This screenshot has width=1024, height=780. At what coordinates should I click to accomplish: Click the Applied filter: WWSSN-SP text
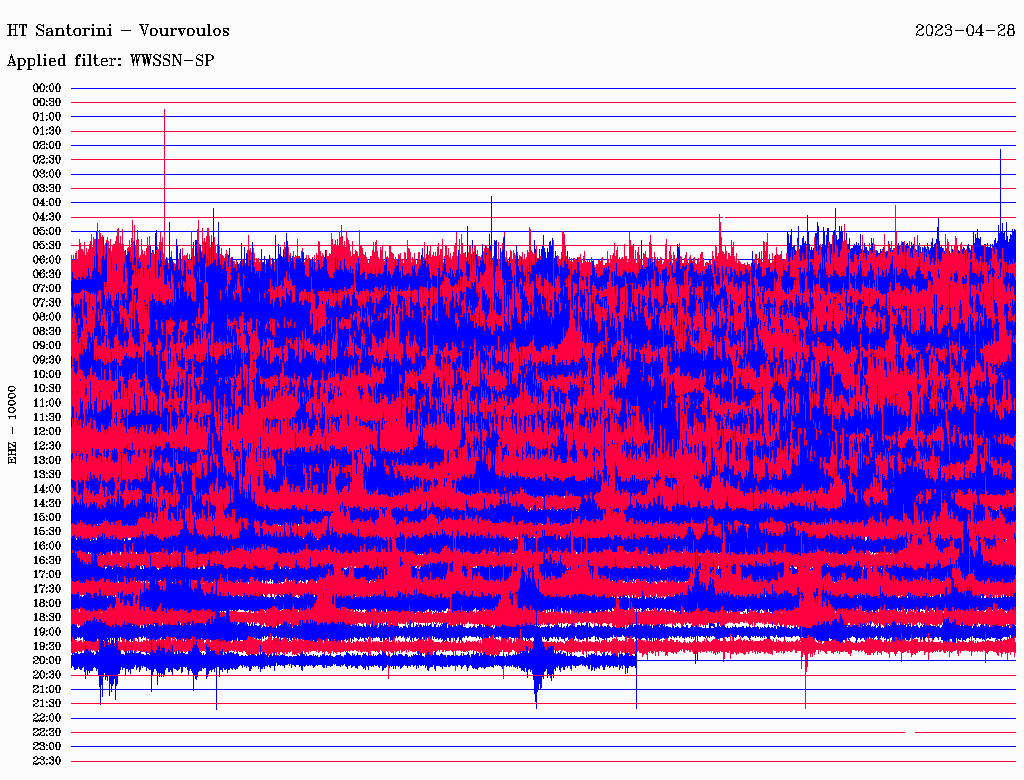[x=110, y=61]
